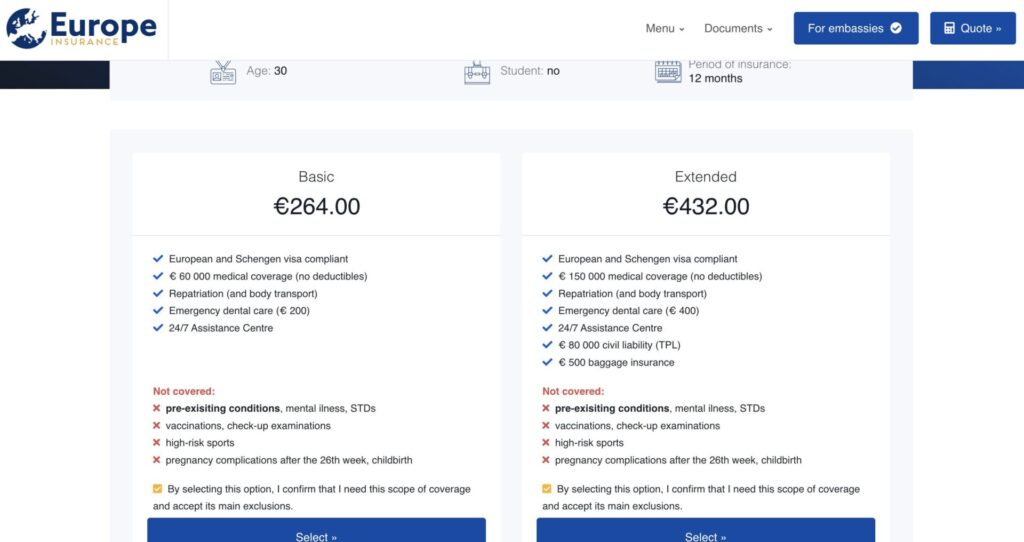This screenshot has width=1024, height=542.
Task: Click the checkmark badge in For embassies
Action: point(896,28)
